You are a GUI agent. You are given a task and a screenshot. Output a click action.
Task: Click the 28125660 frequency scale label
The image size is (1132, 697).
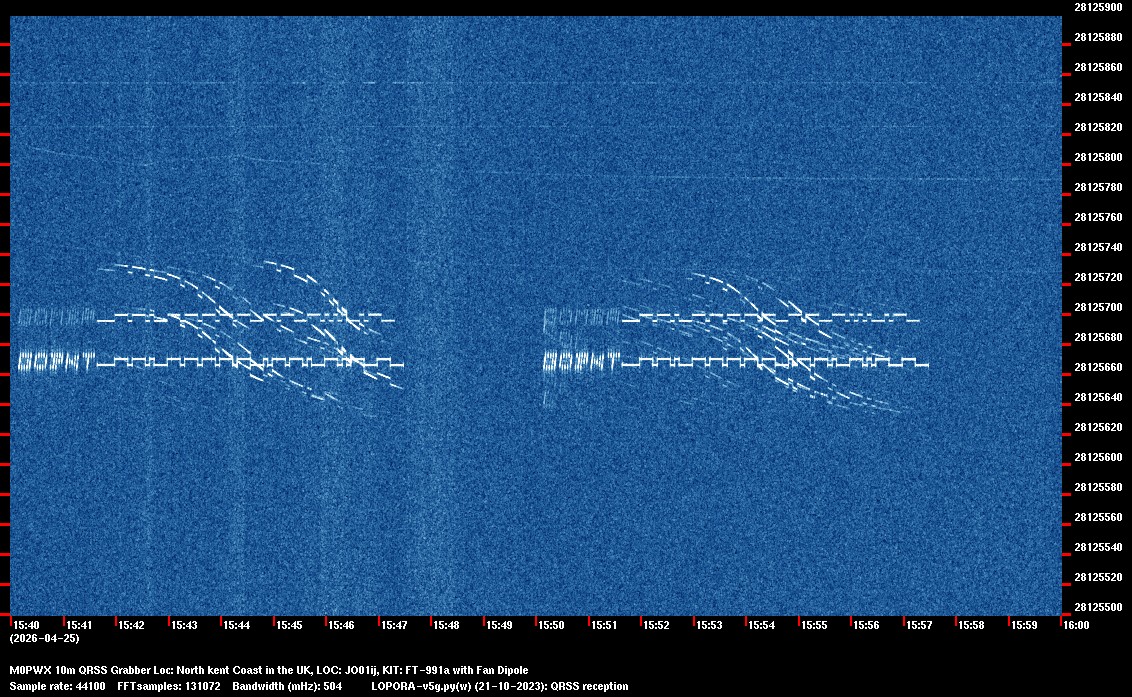1097,367
